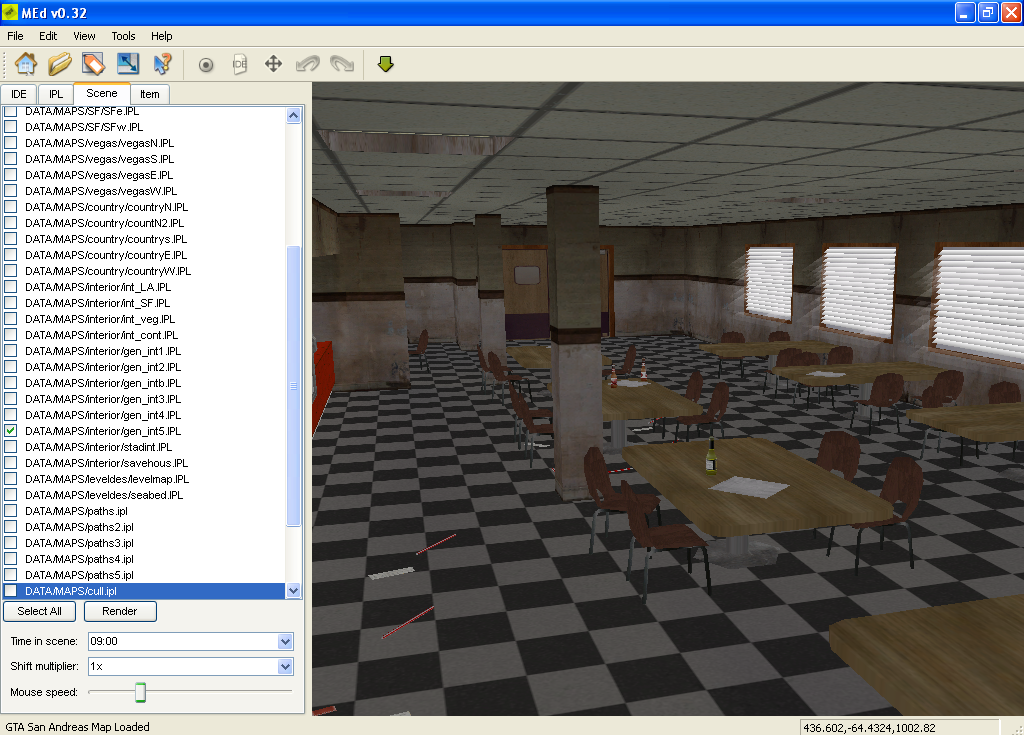Screen dimensions: 1024x735
Task: Select the Scene tab
Action: click(102, 93)
